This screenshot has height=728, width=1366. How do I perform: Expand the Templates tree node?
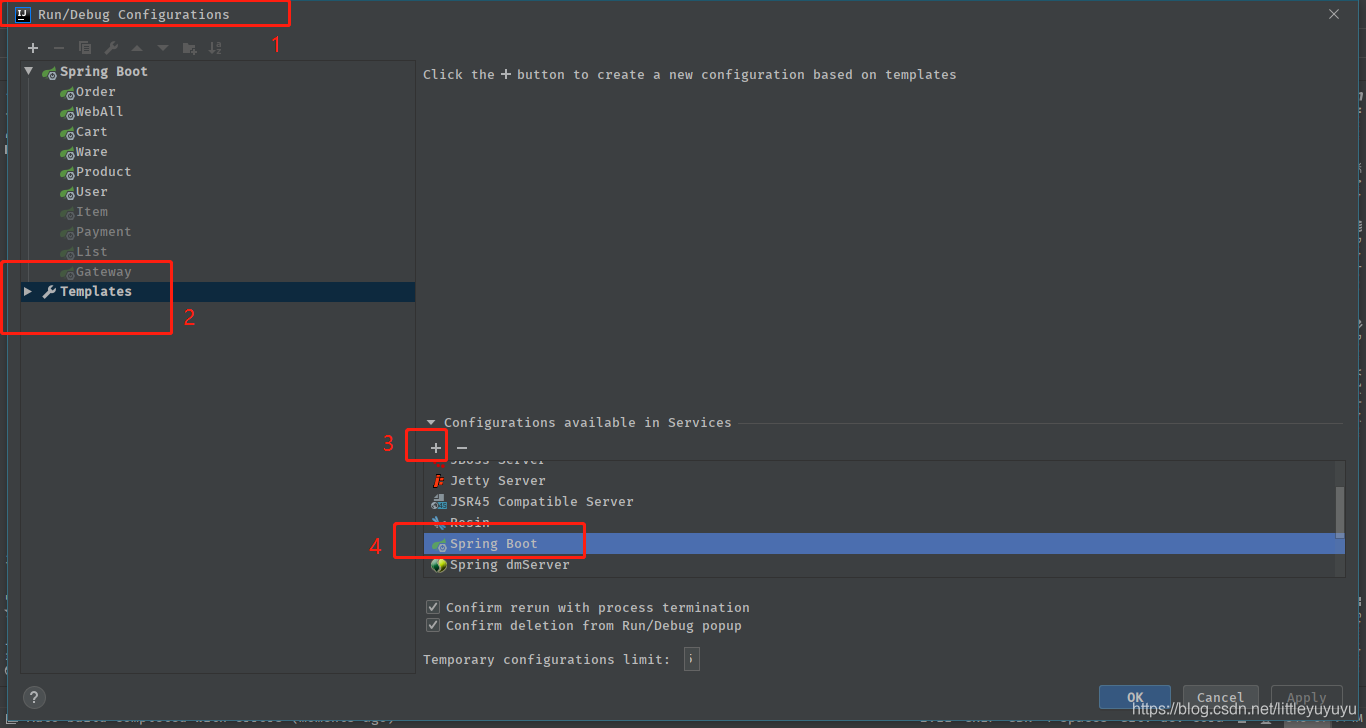28,291
